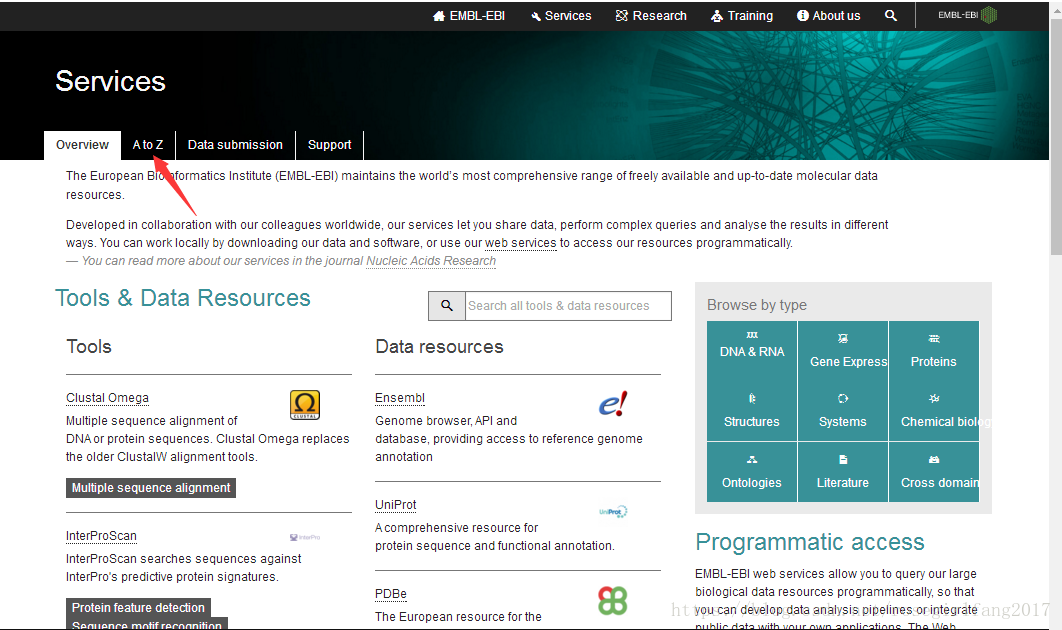The width and height of the screenshot is (1062, 630).
Task: Open the Ensembl link
Action: (x=400, y=398)
